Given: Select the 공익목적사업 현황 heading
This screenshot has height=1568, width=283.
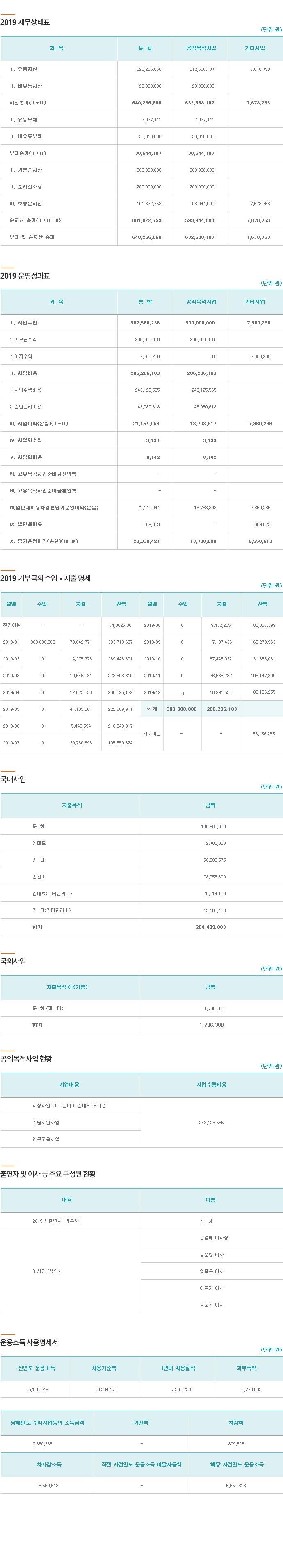Looking at the screenshot, I should (x=27, y=1059).
